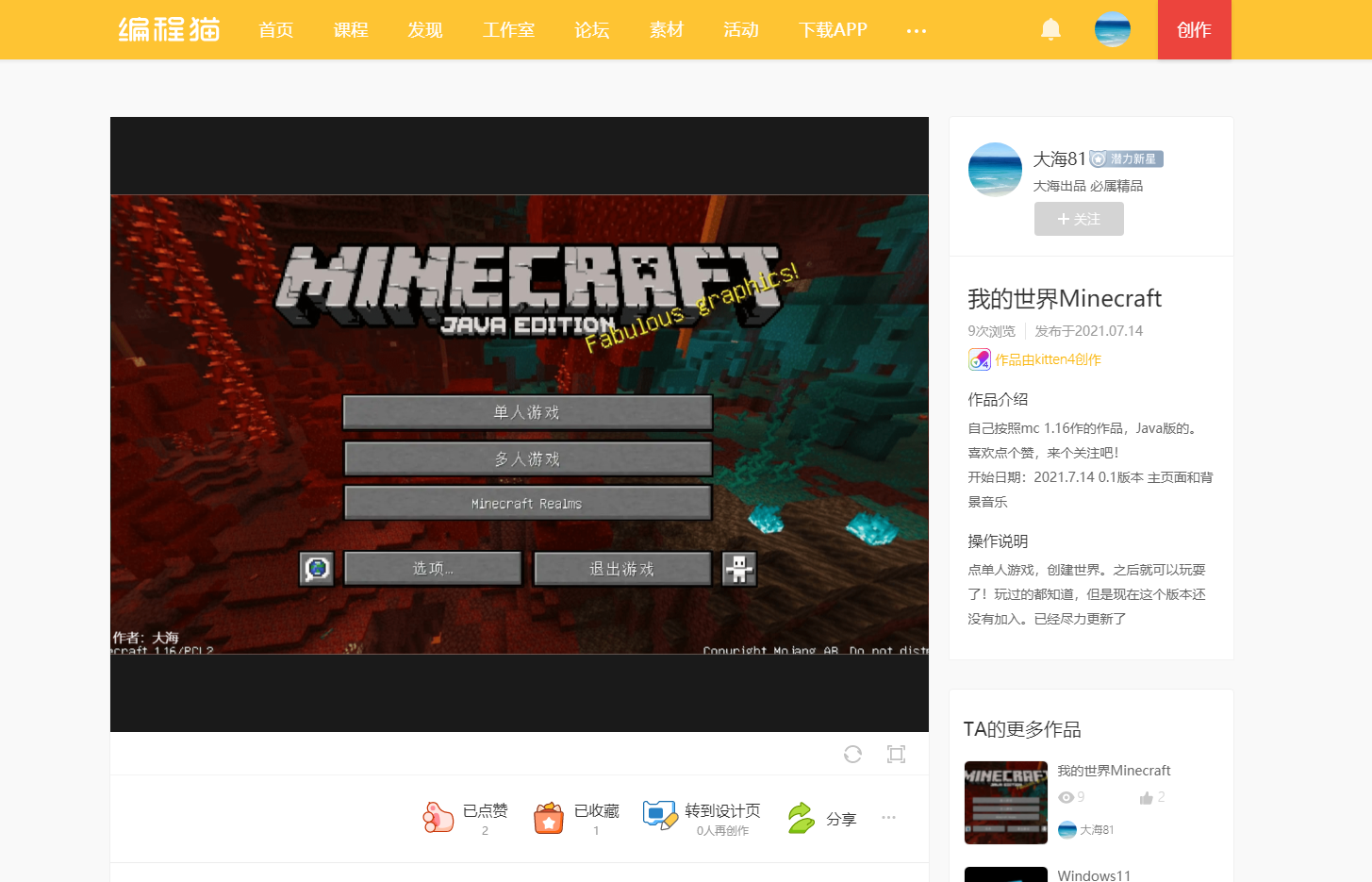Click the author name 大海81
The height and width of the screenshot is (882, 1372).
click(x=1060, y=158)
